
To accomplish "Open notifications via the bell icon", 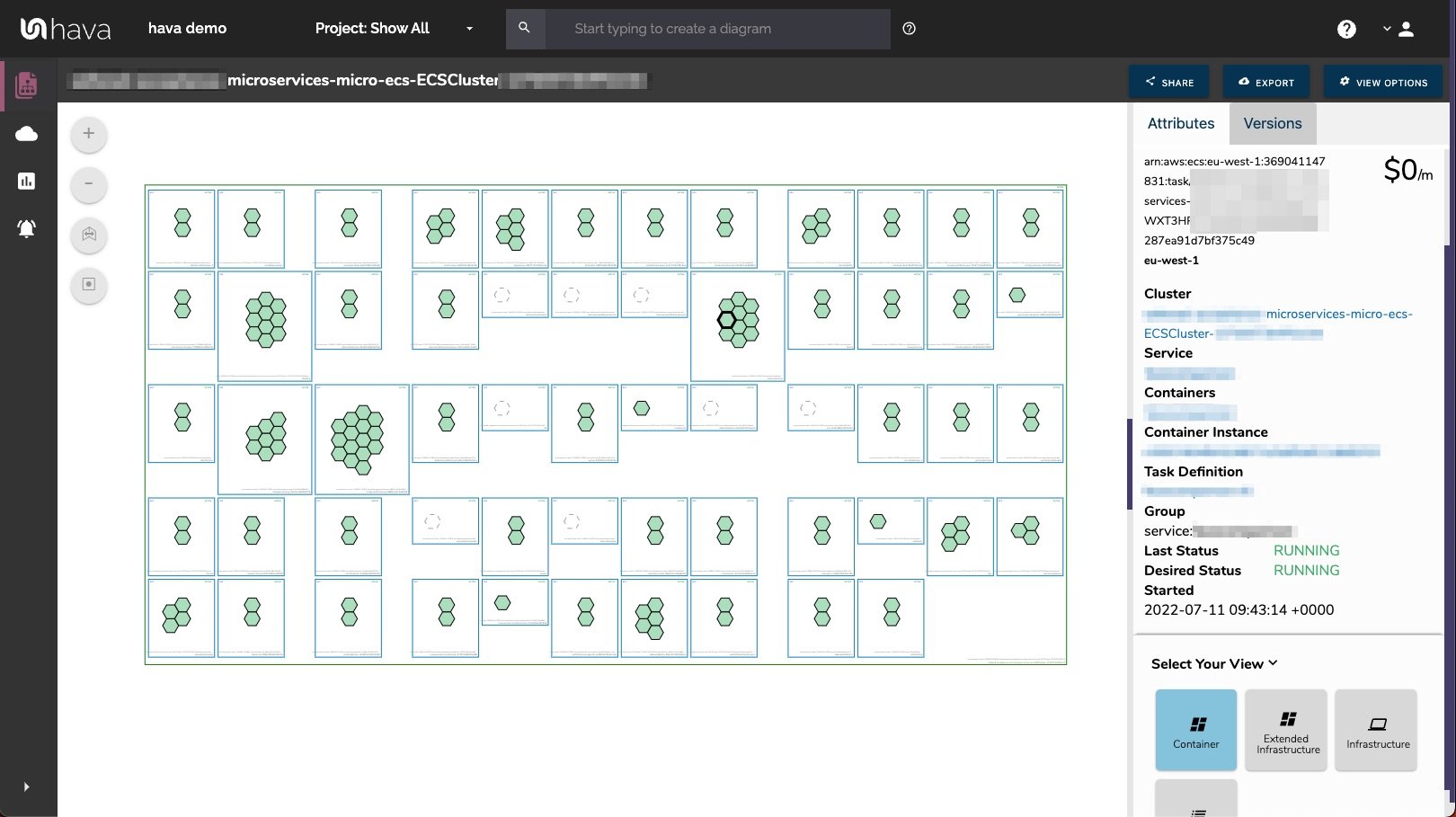I will 27,227.
